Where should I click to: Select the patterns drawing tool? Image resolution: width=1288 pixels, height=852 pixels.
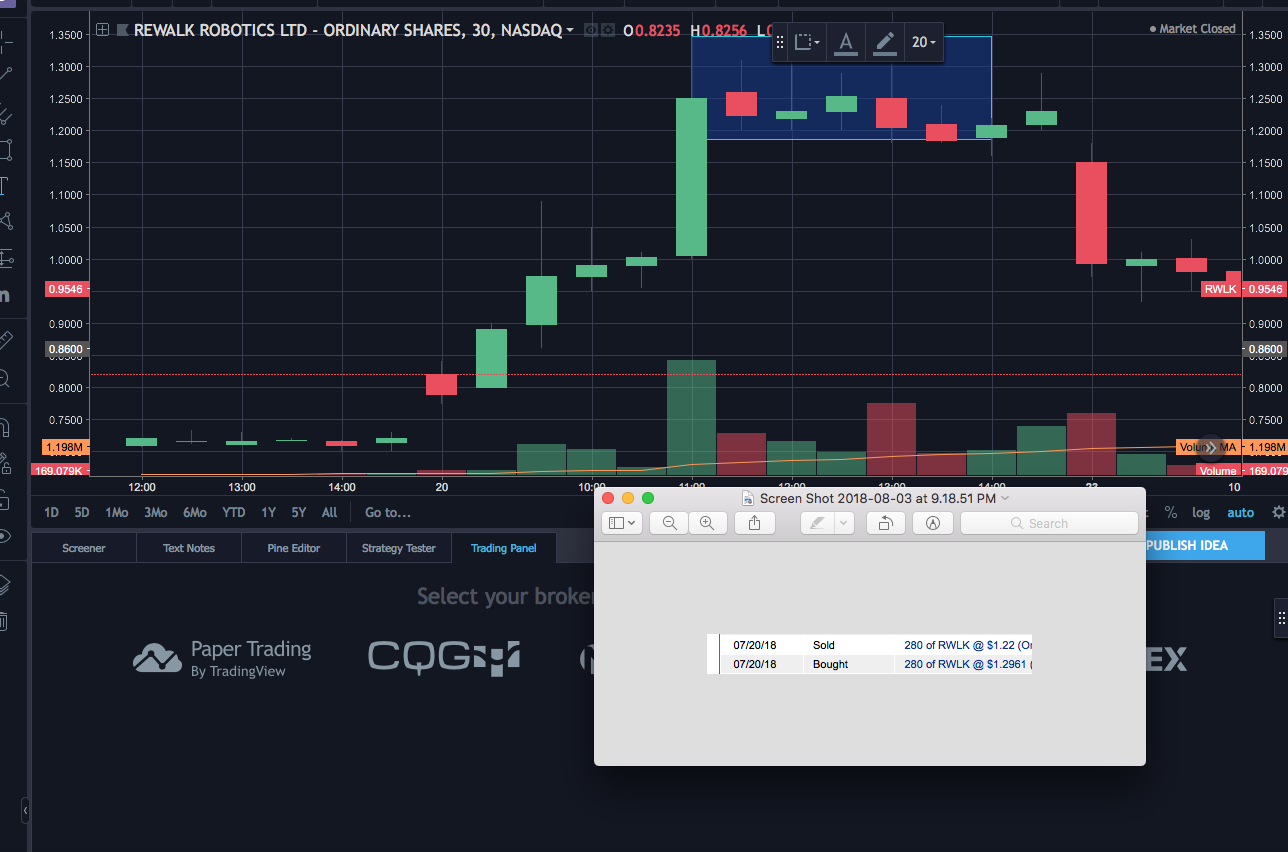pyautogui.click(x=5, y=221)
